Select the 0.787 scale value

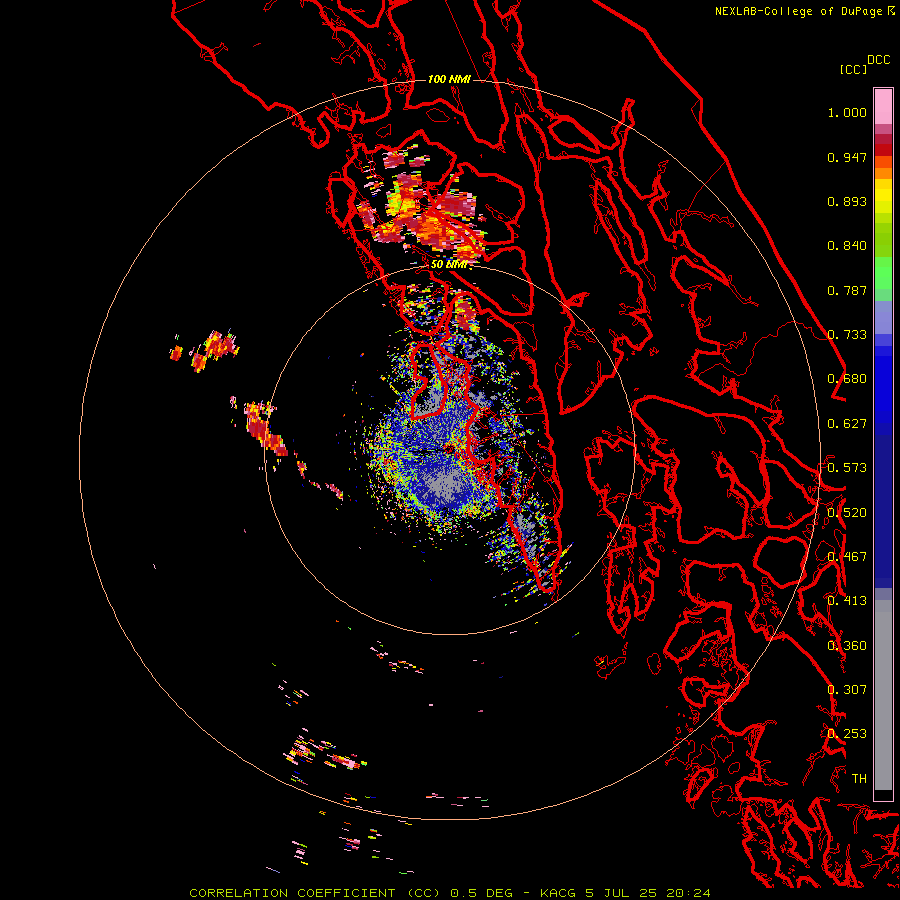pos(847,290)
